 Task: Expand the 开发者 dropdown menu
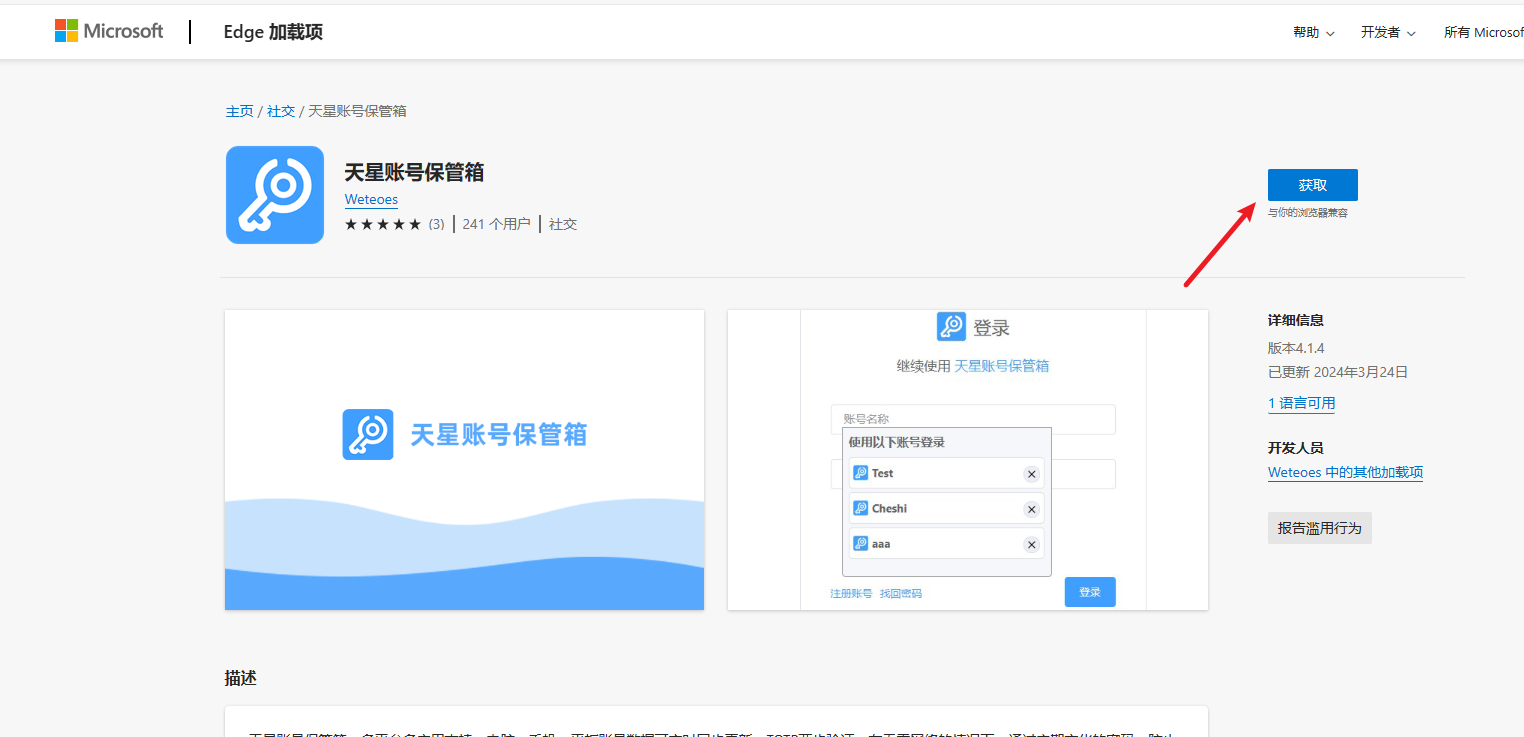click(x=1388, y=33)
